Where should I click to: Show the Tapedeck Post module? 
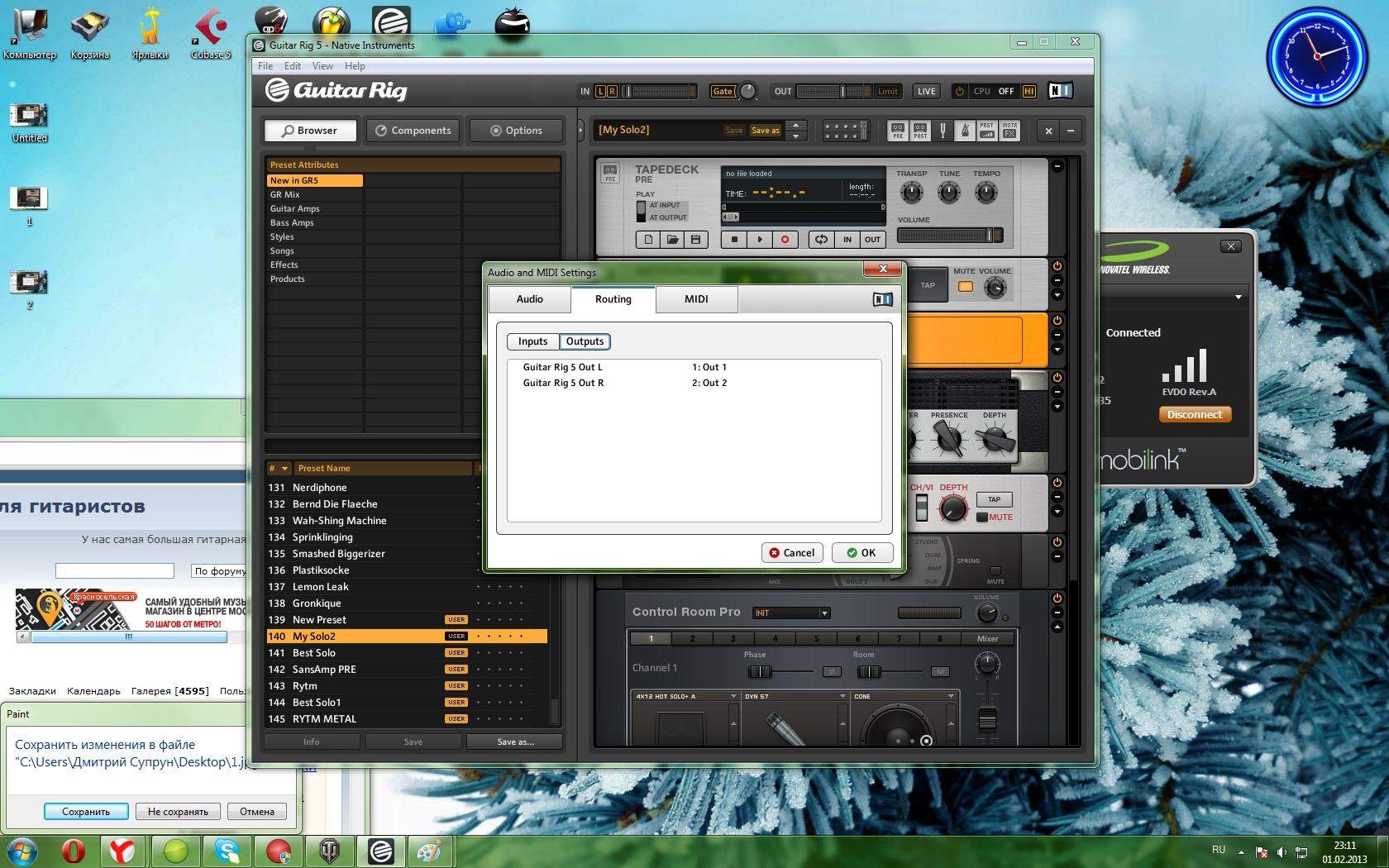tap(920, 131)
